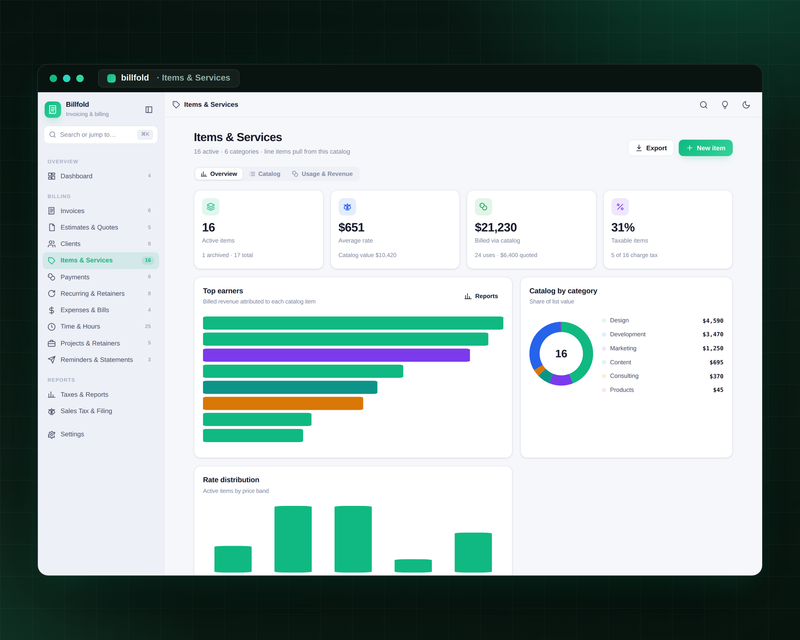
Task: Click the purple bar in Top earners
Action: (336, 355)
